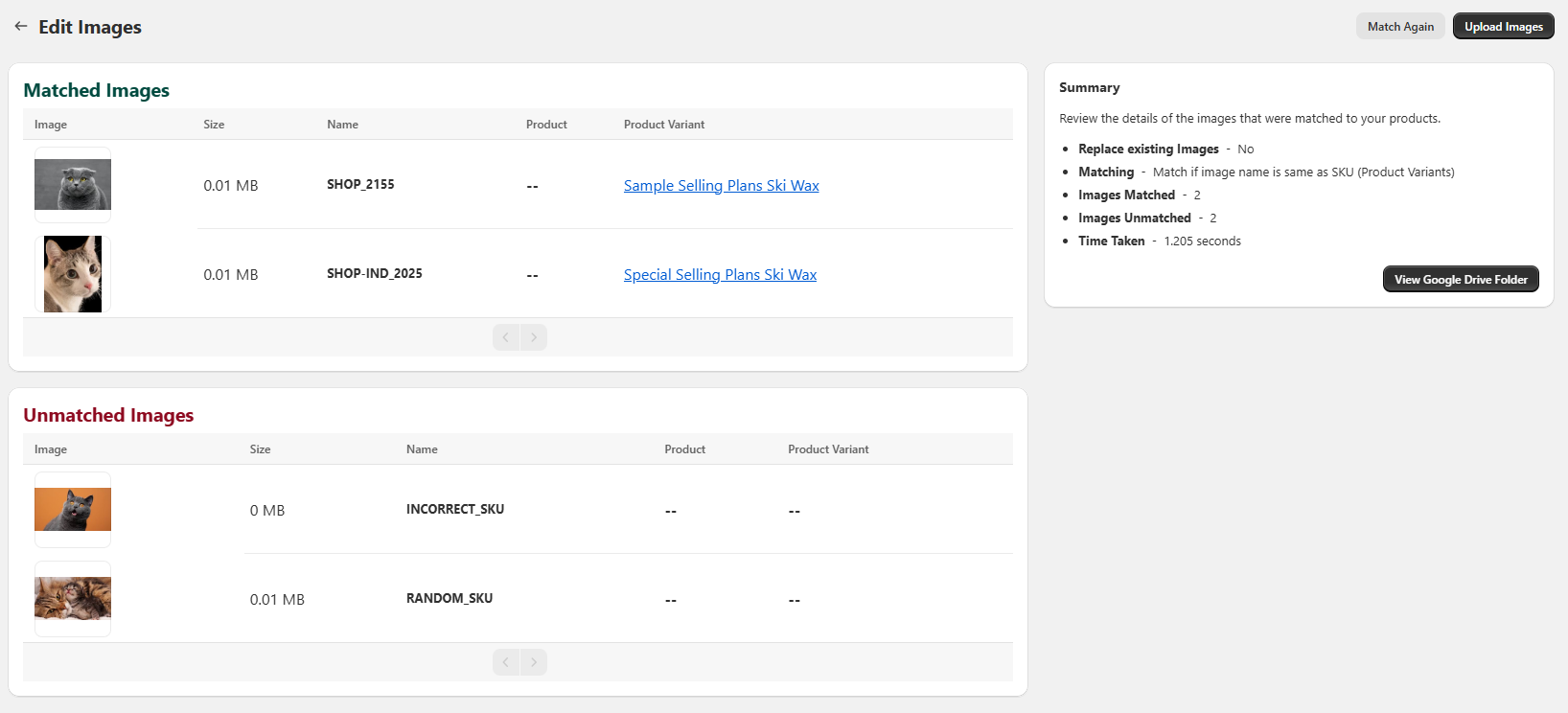Viewport: 1568px width, 713px height.
Task: Click Size column header in Unmatched Images
Action: point(260,449)
